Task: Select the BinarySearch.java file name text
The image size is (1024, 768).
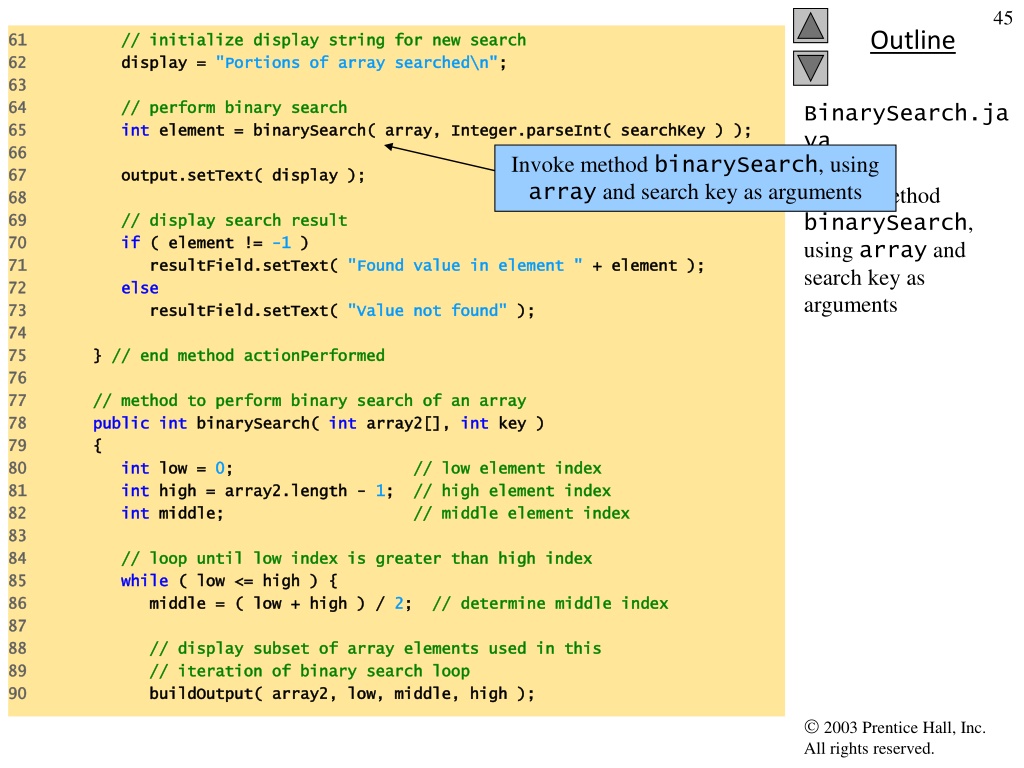Action: (x=906, y=126)
